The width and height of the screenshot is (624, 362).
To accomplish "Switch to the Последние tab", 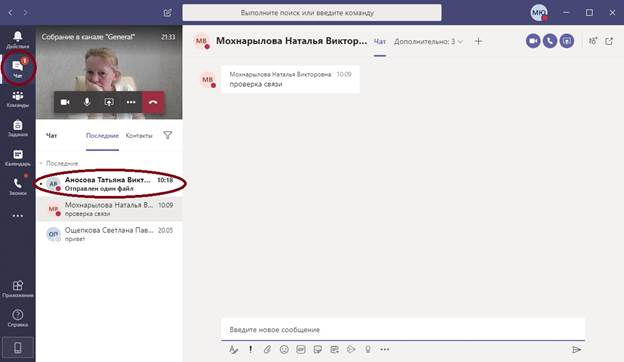I will pos(102,136).
